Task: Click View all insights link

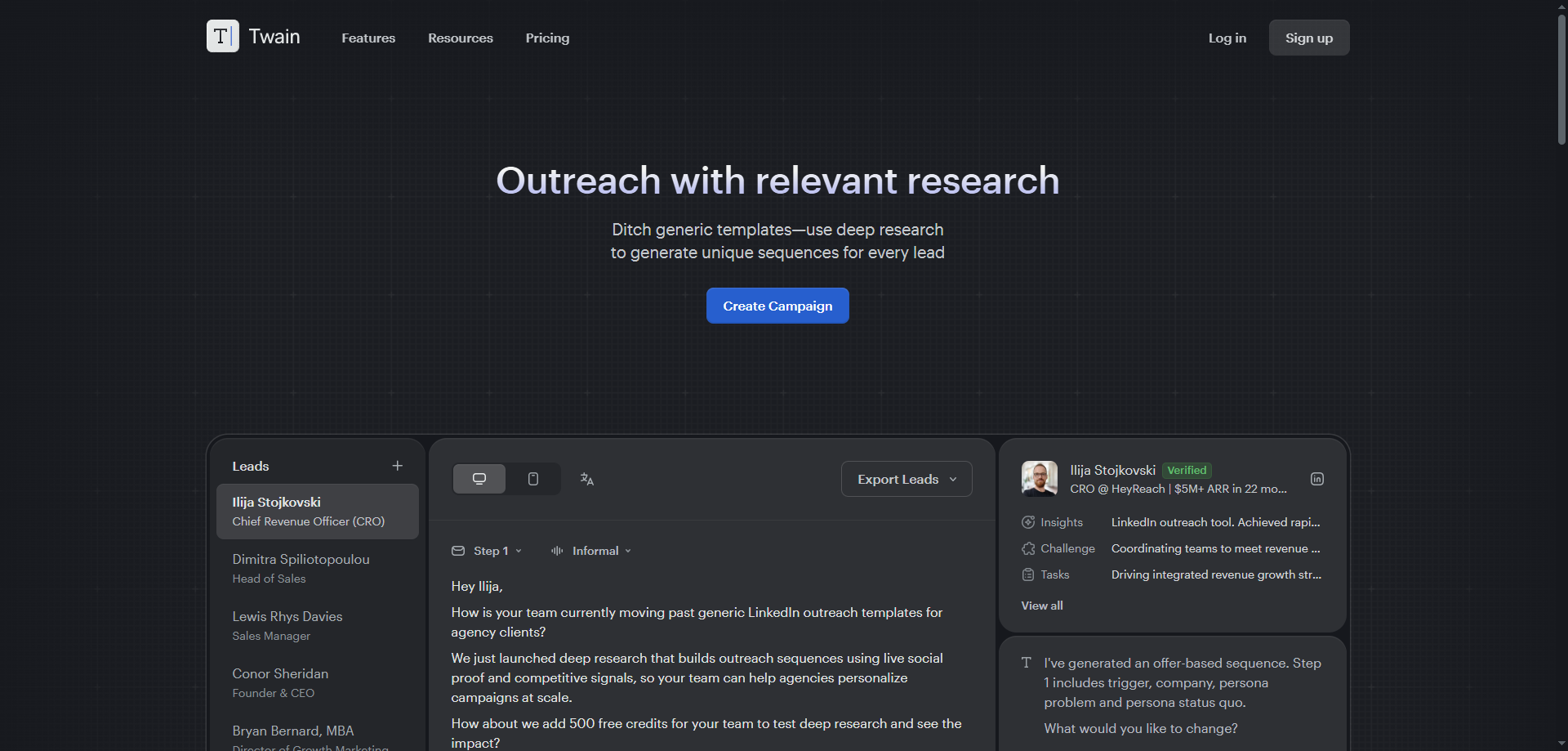Action: tap(1042, 606)
